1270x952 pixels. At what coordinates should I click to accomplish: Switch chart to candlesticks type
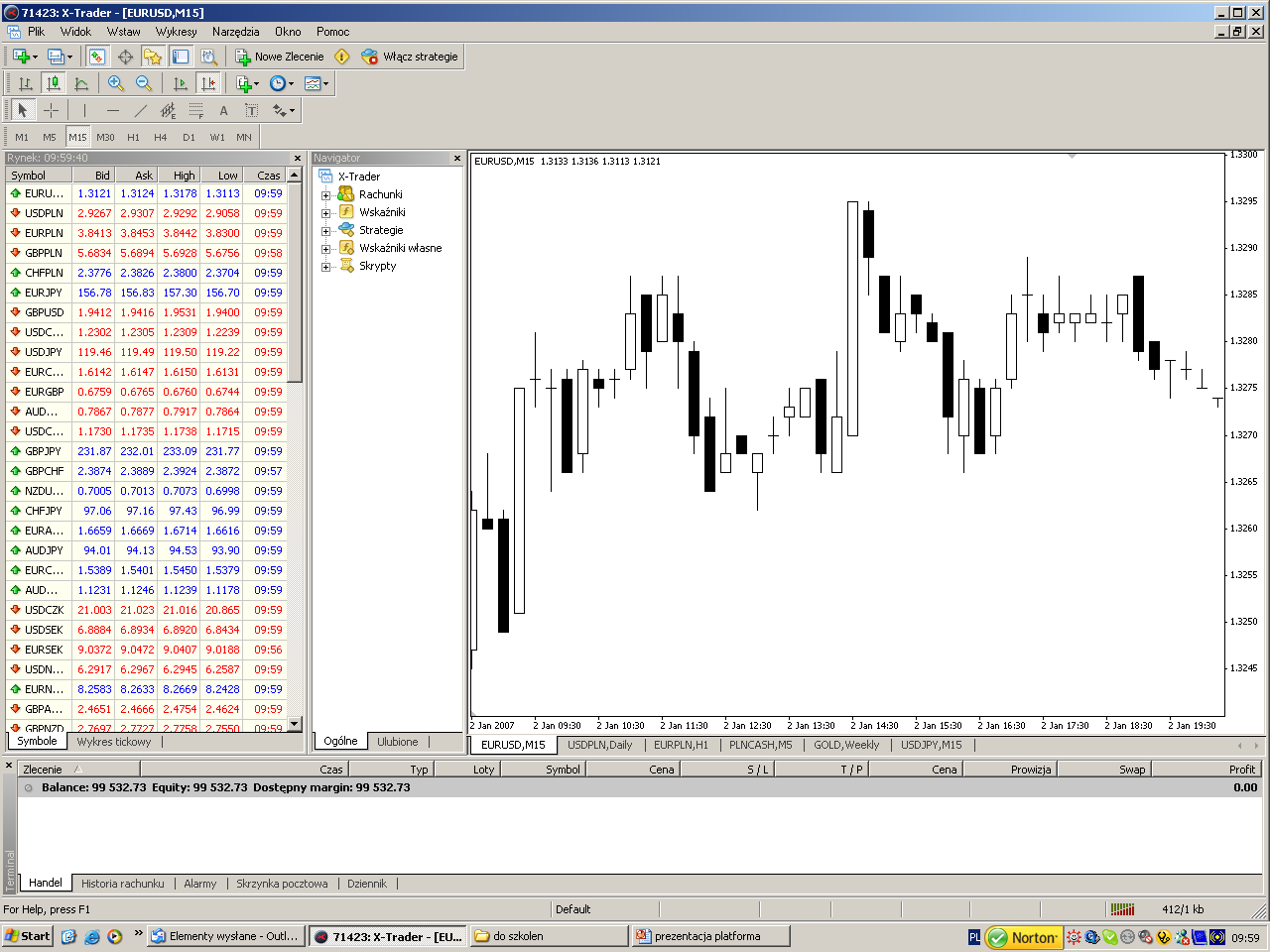point(54,83)
